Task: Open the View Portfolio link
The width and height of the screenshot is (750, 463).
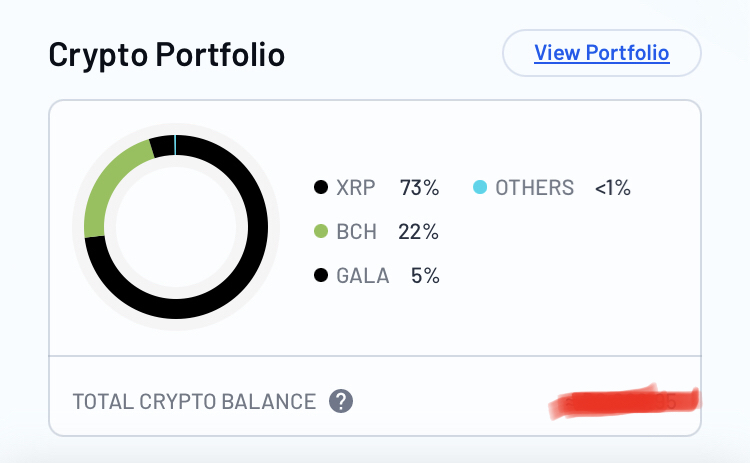Action: point(602,53)
